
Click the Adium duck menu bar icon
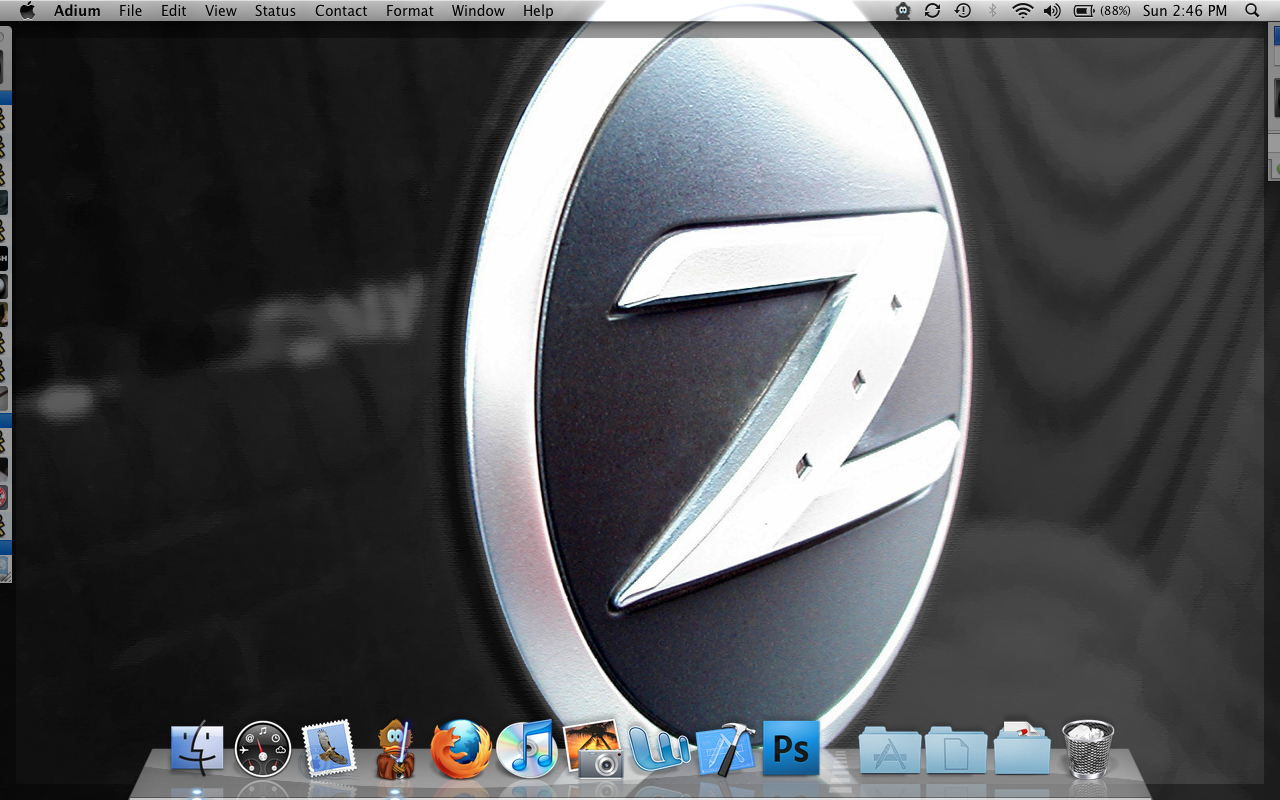903,11
